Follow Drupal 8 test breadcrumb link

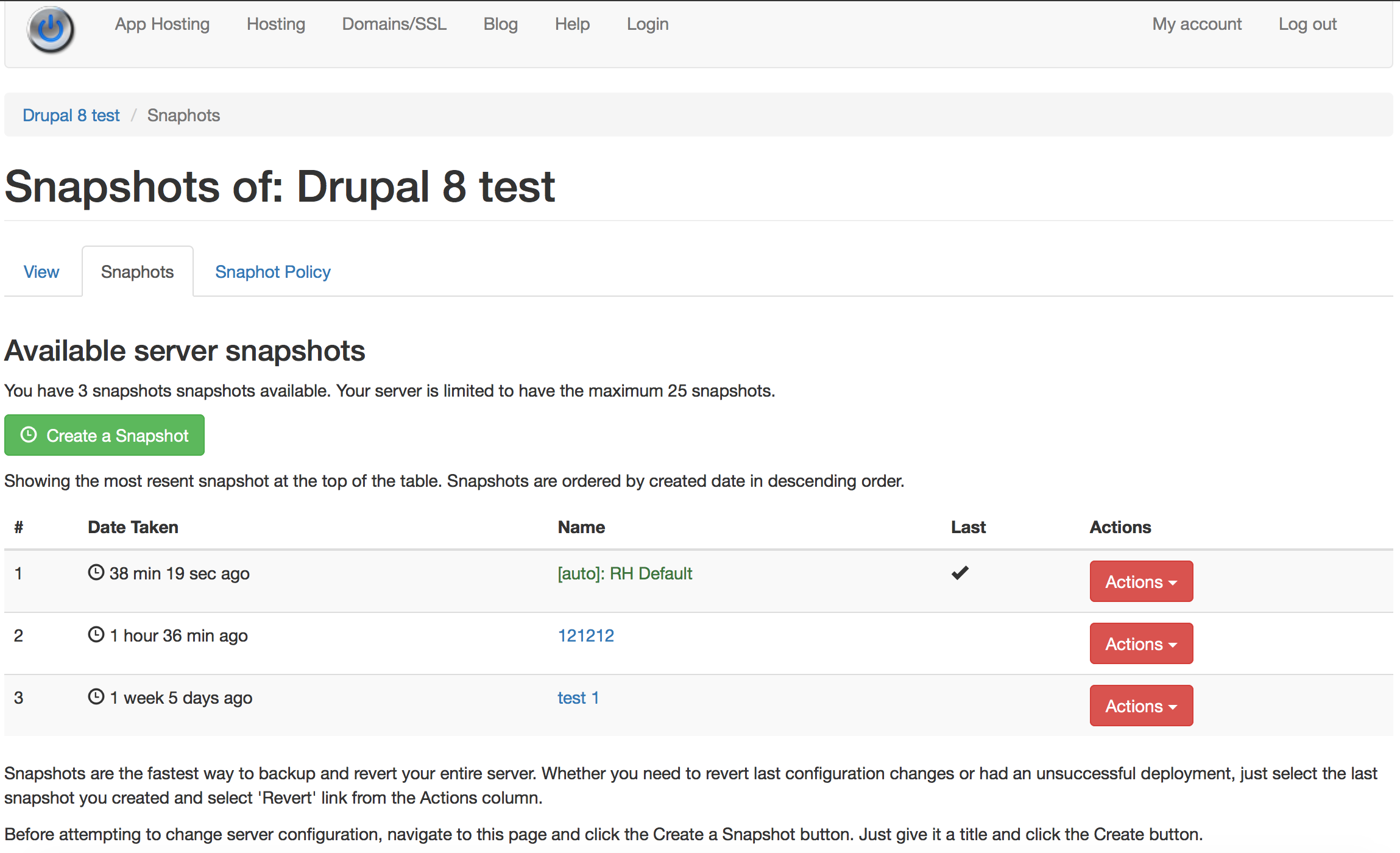click(71, 115)
